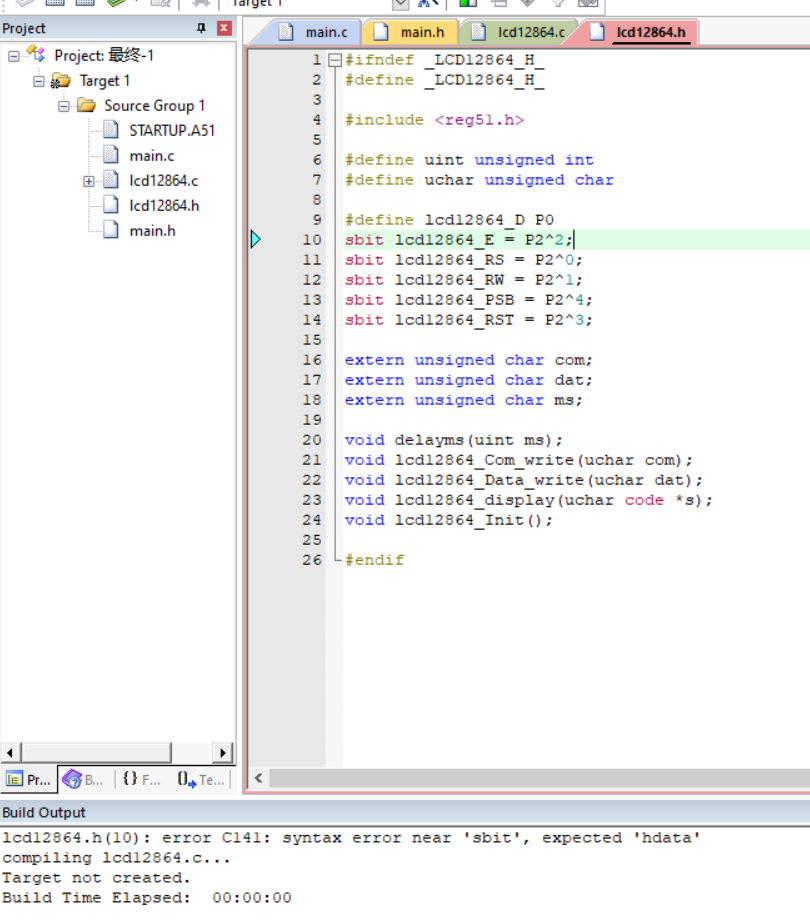The image size is (810, 921).
Task: Click the '#define uint unsigned int' line
Action: pos(469,160)
